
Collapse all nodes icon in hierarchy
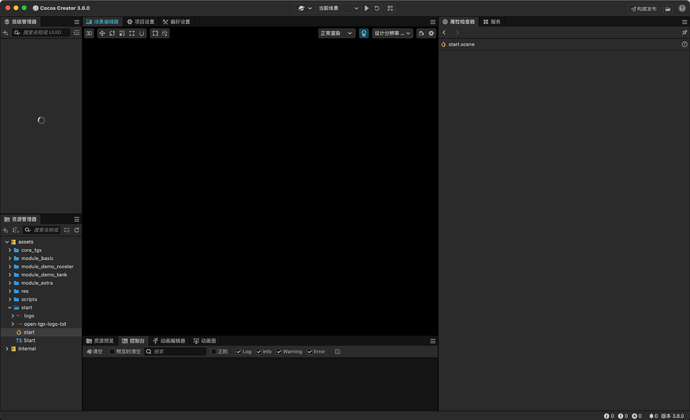[77, 33]
